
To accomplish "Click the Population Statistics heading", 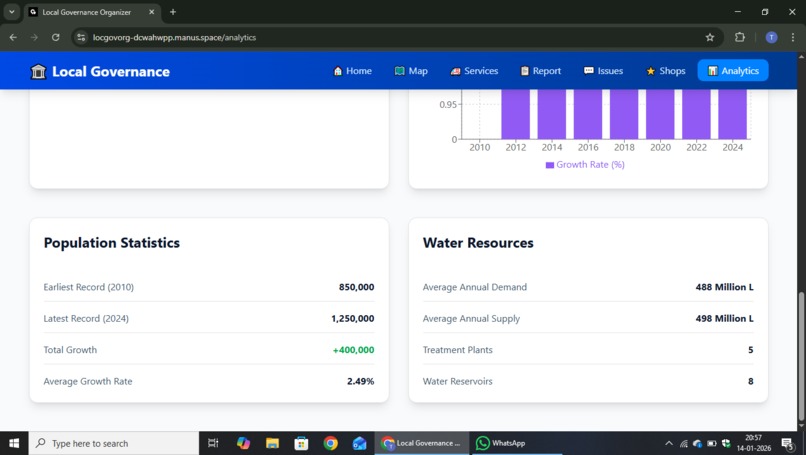I will point(112,243).
